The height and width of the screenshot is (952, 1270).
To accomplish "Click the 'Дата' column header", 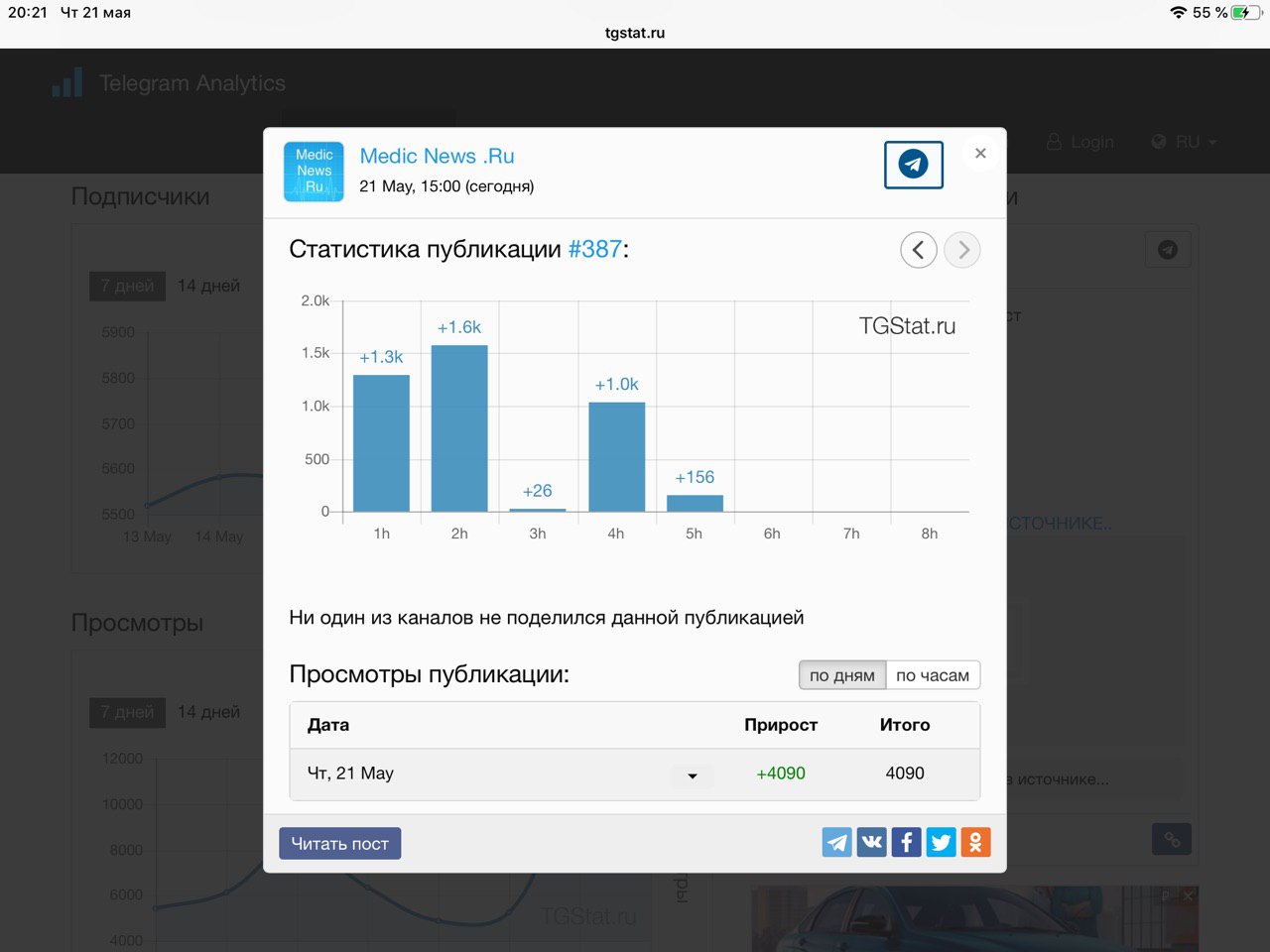I will 328,725.
